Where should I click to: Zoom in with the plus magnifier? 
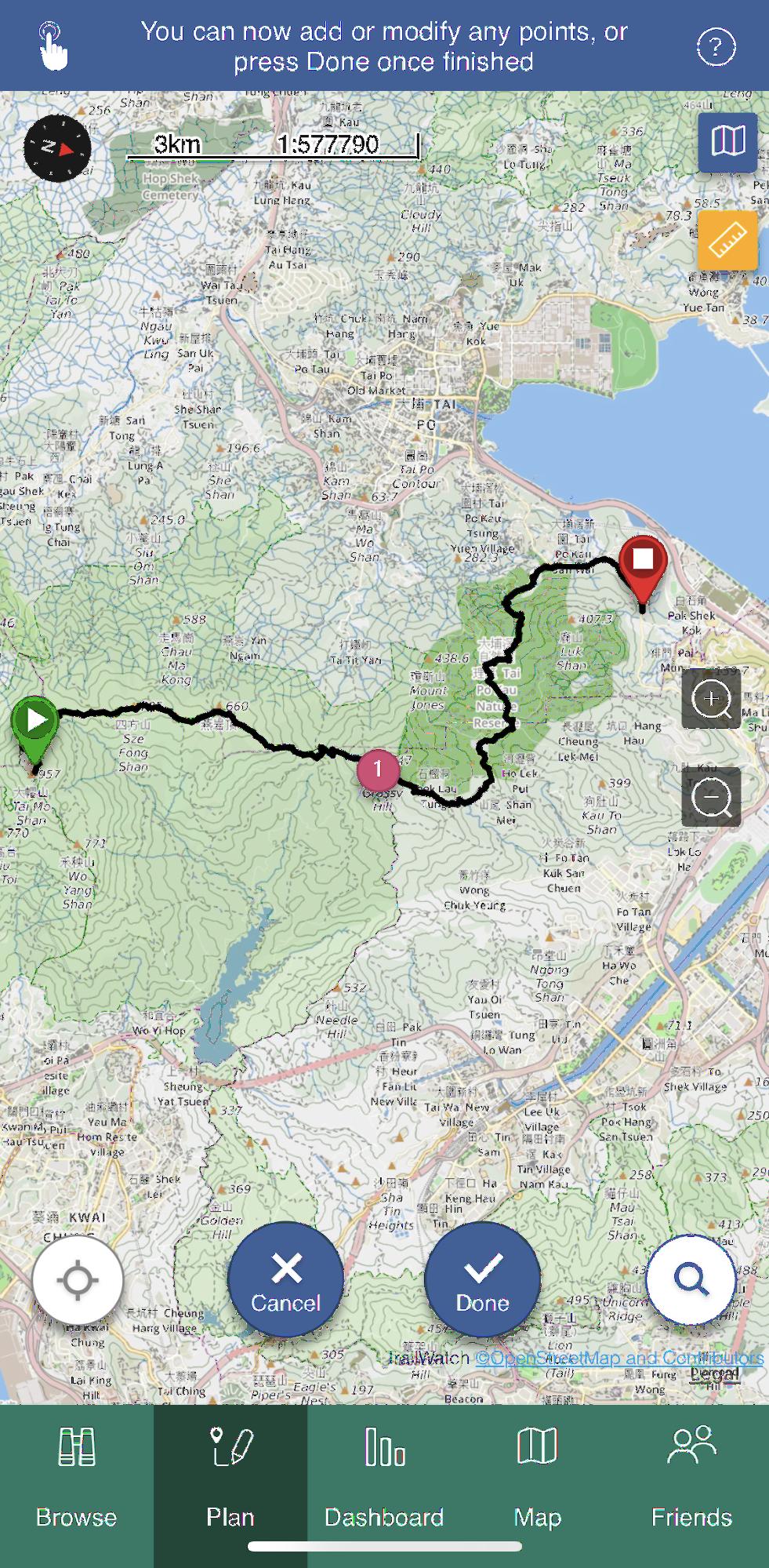711,699
